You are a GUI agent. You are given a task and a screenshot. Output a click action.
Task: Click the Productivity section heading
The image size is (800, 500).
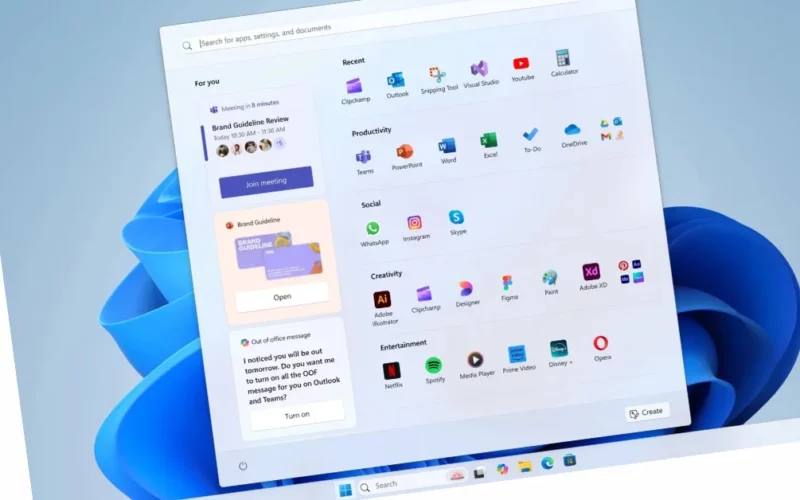coord(371,132)
